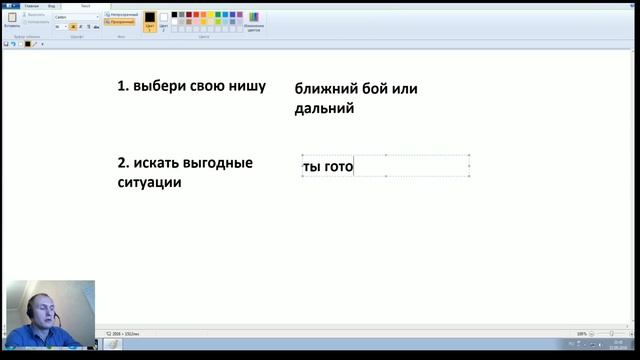Image resolution: width=640 pixels, height=360 pixels.
Task: Pick the lime green swatch in second row
Action: pyautogui.click(x=218, y=22)
